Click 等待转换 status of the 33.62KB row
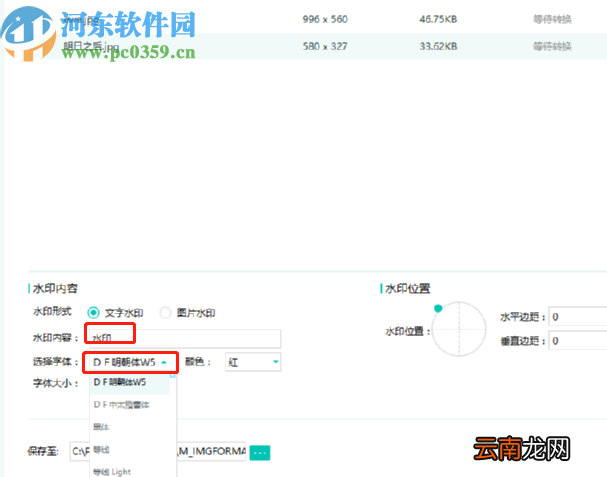Image resolution: width=607 pixels, height=477 pixels. click(x=552, y=46)
